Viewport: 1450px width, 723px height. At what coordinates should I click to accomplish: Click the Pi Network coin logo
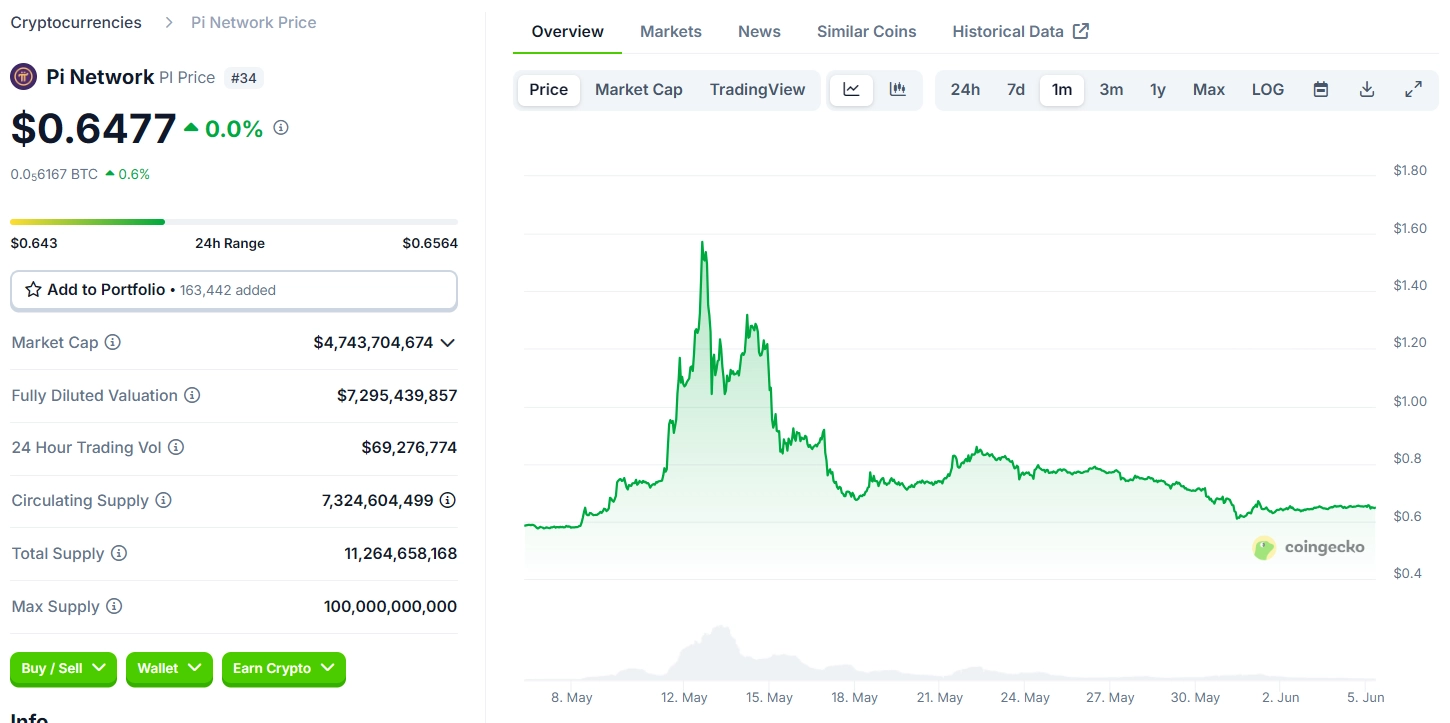[24, 77]
